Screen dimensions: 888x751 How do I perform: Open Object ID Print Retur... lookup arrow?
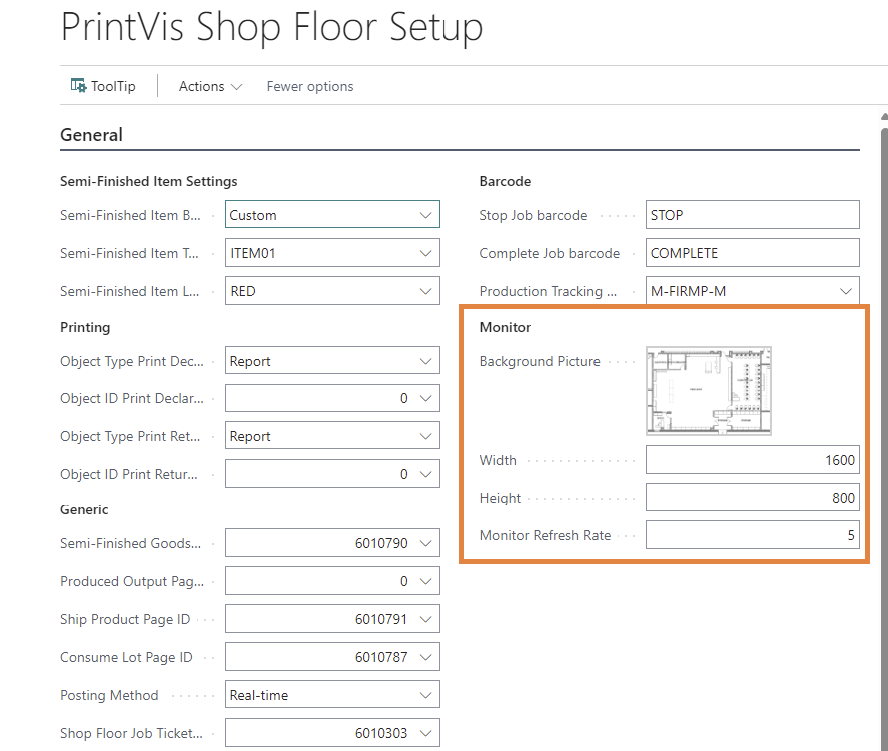(x=425, y=474)
